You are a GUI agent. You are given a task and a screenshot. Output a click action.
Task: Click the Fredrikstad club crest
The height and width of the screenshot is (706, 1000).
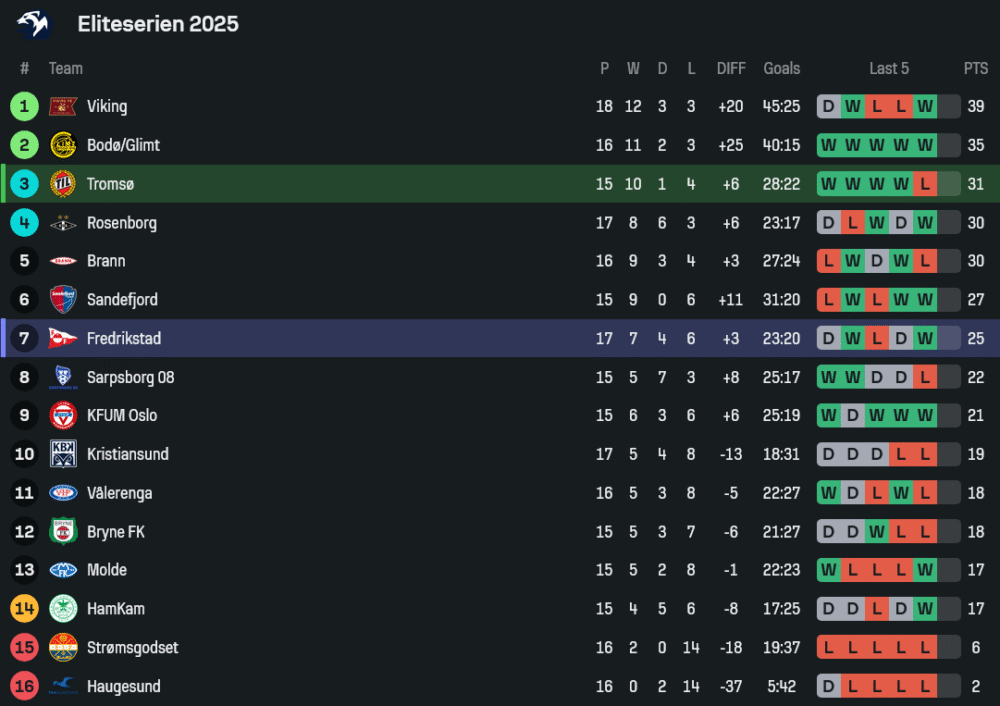(63, 338)
